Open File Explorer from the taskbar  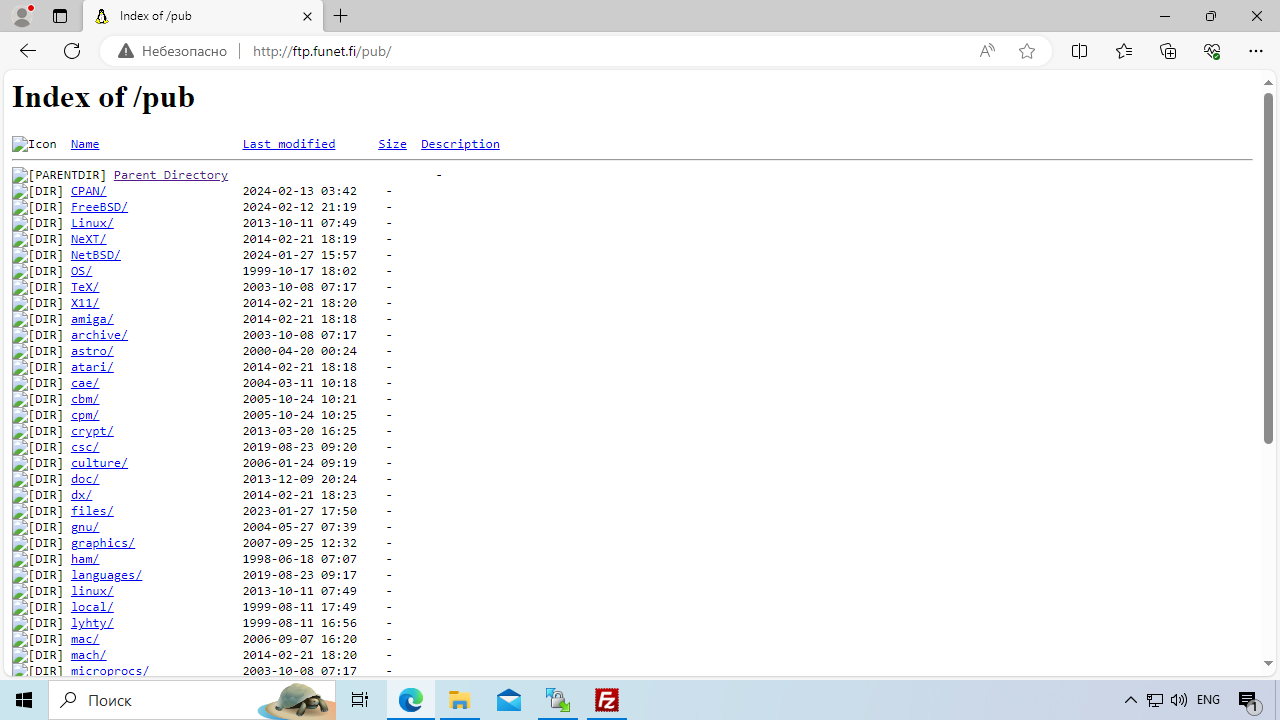460,700
